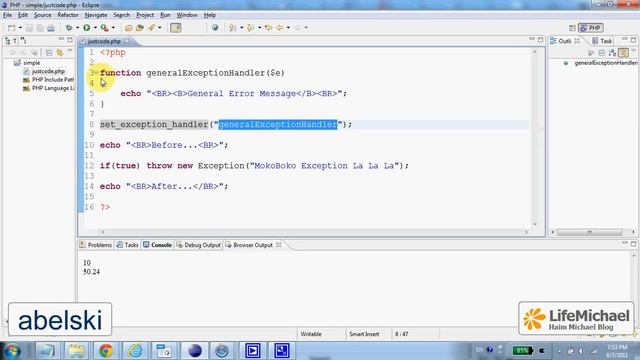Toggle Mark Occurrences in the toolbar
The image size is (640, 360).
point(176,28)
